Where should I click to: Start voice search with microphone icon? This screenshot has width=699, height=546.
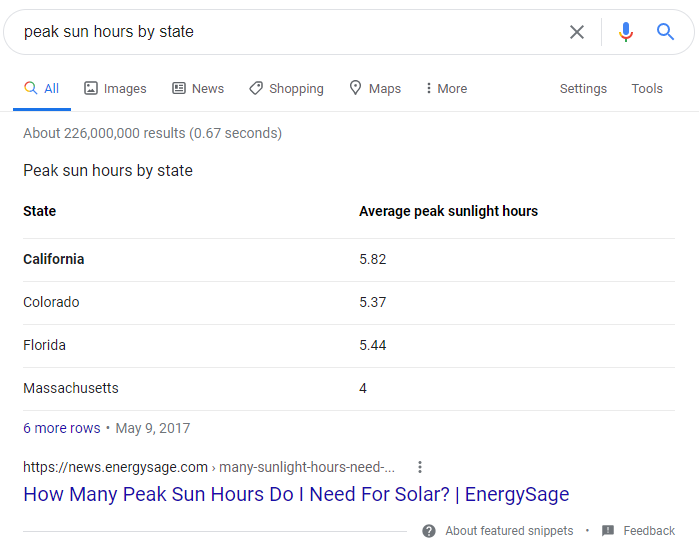point(626,32)
